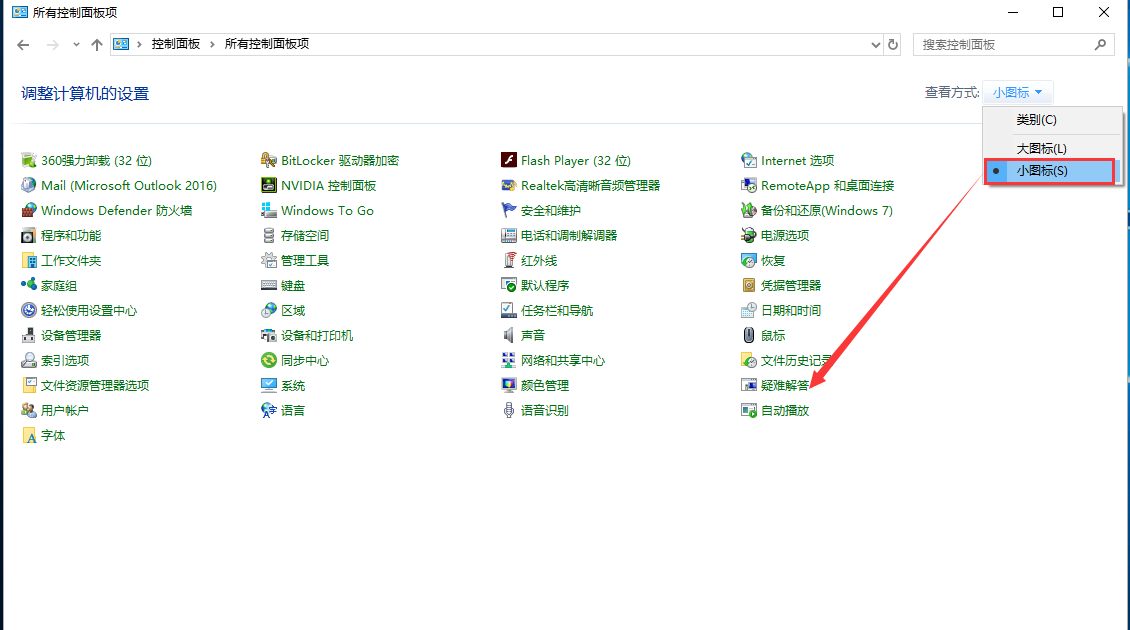The height and width of the screenshot is (630, 1130).
Task: Click the 语言 icon
Action: coord(269,410)
